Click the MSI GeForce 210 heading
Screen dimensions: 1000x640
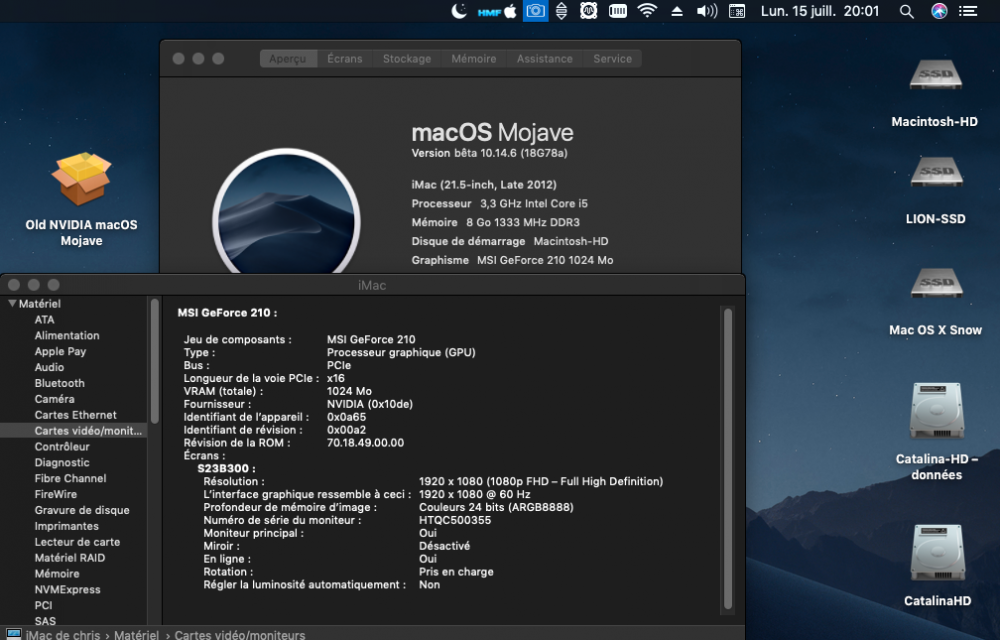(227, 312)
